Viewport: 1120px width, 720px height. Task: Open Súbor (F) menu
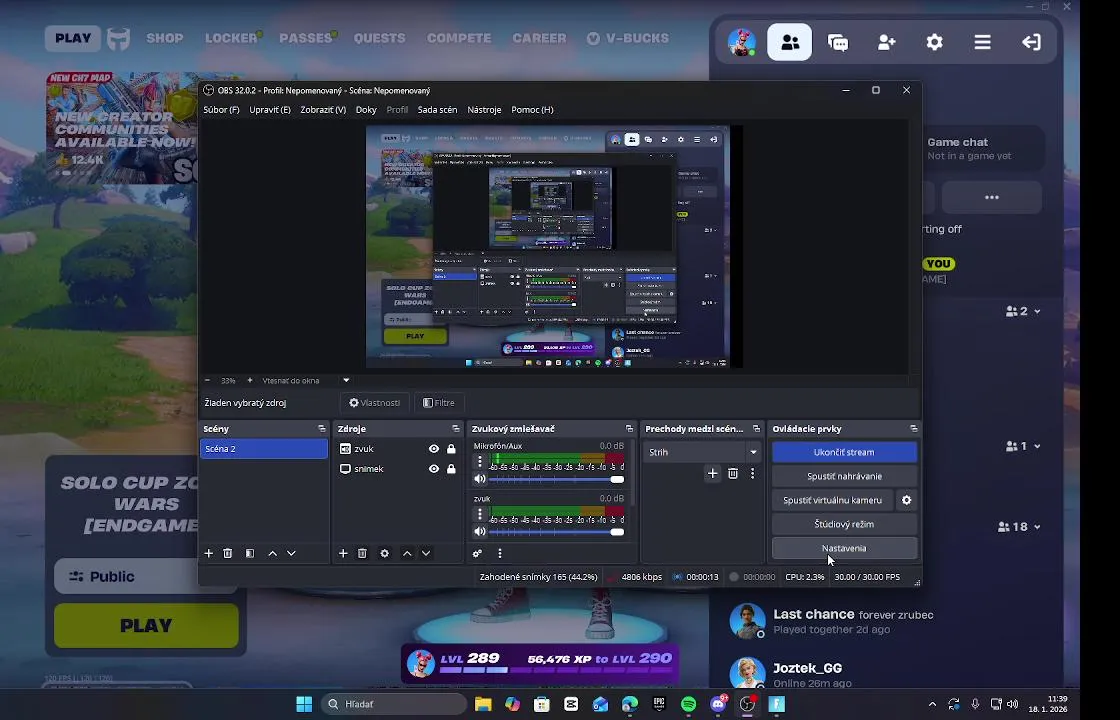click(x=221, y=110)
